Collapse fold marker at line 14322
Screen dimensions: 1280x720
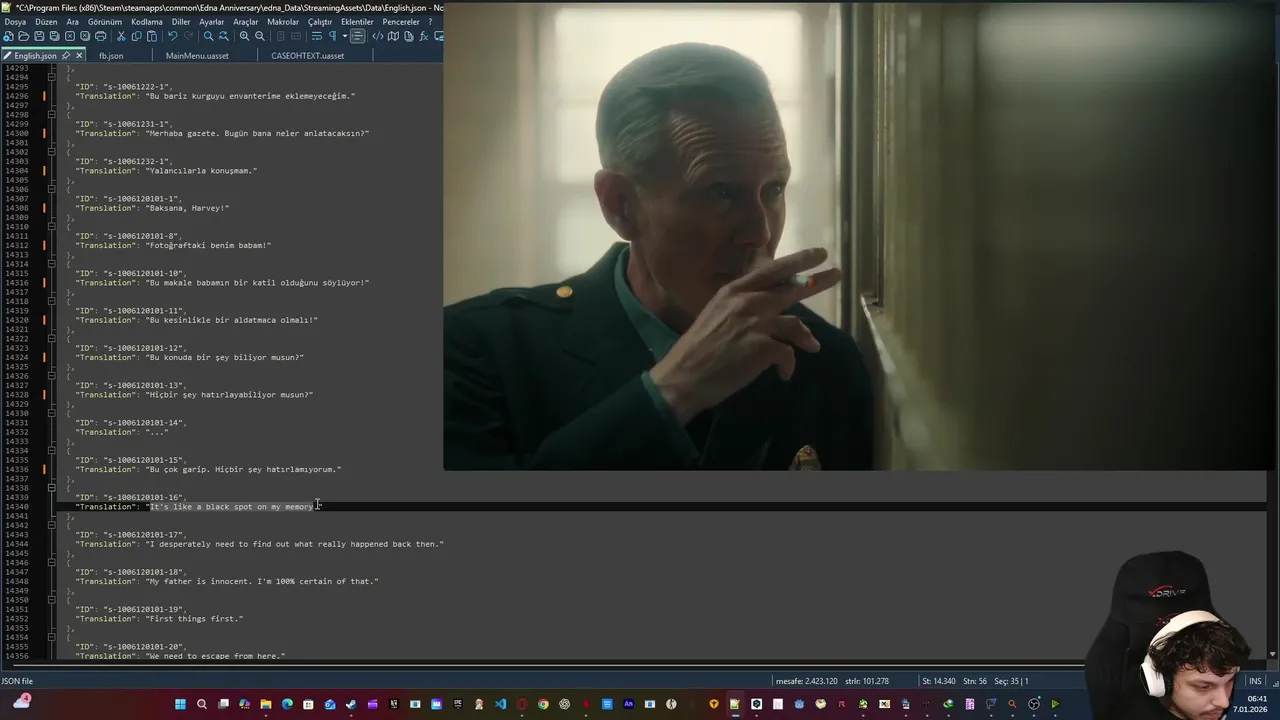click(52, 339)
